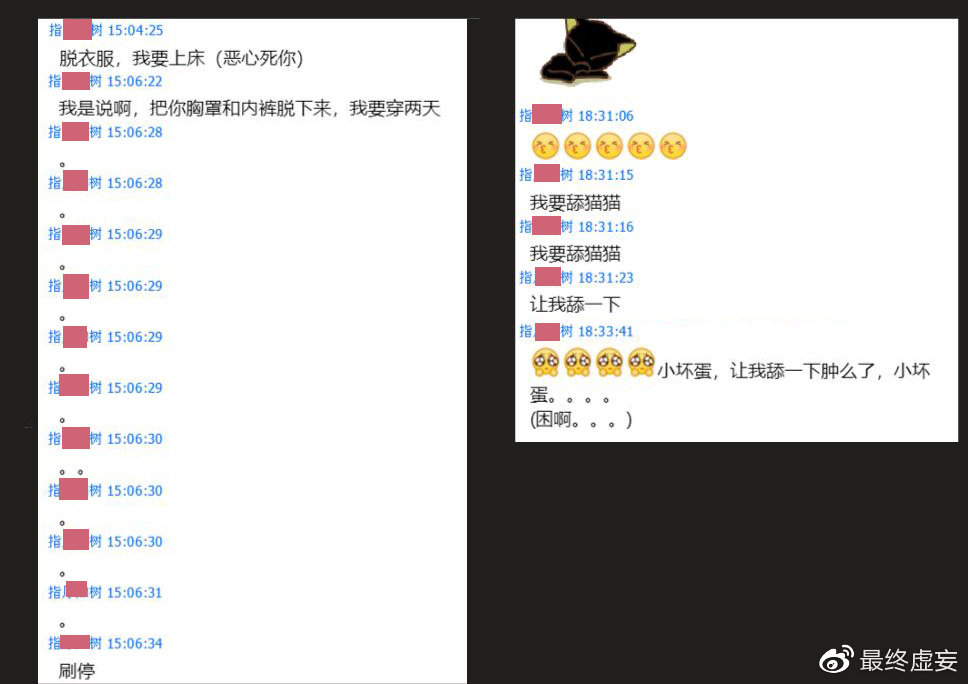Click the 18:33:41 message header
The image size is (968, 684).
576,332
